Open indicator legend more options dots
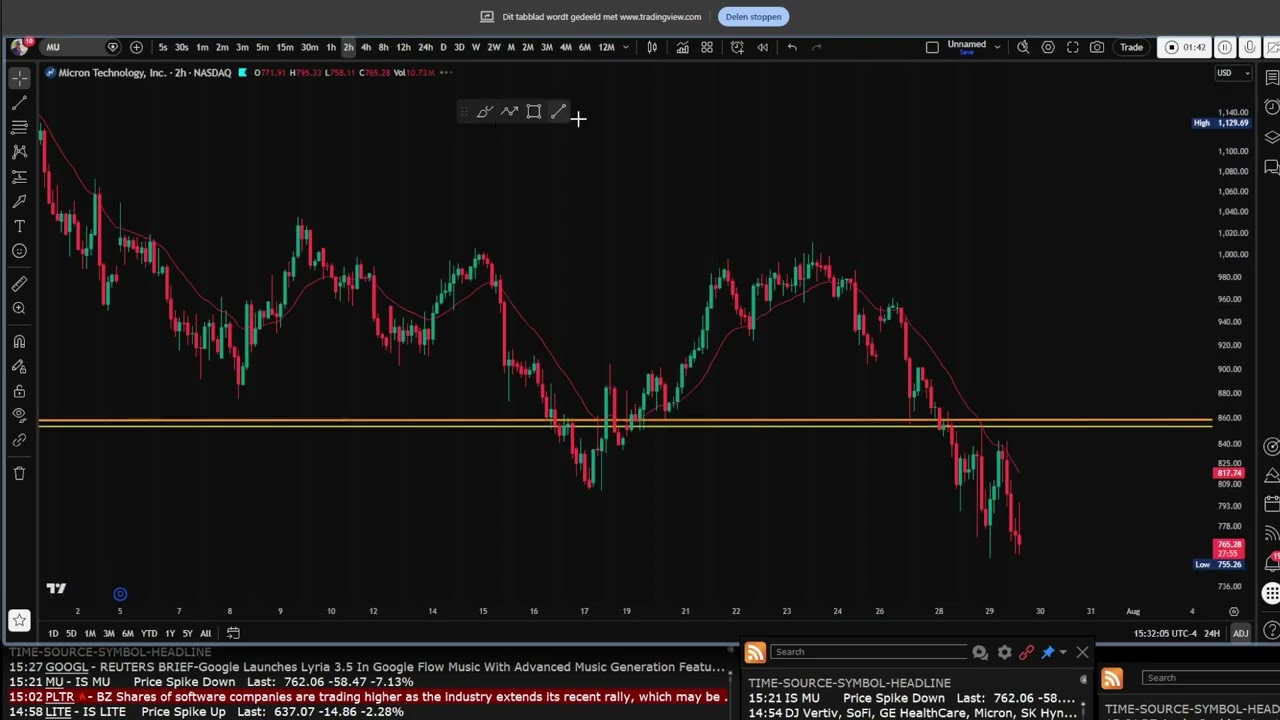The height and width of the screenshot is (720, 1280). pos(446,73)
